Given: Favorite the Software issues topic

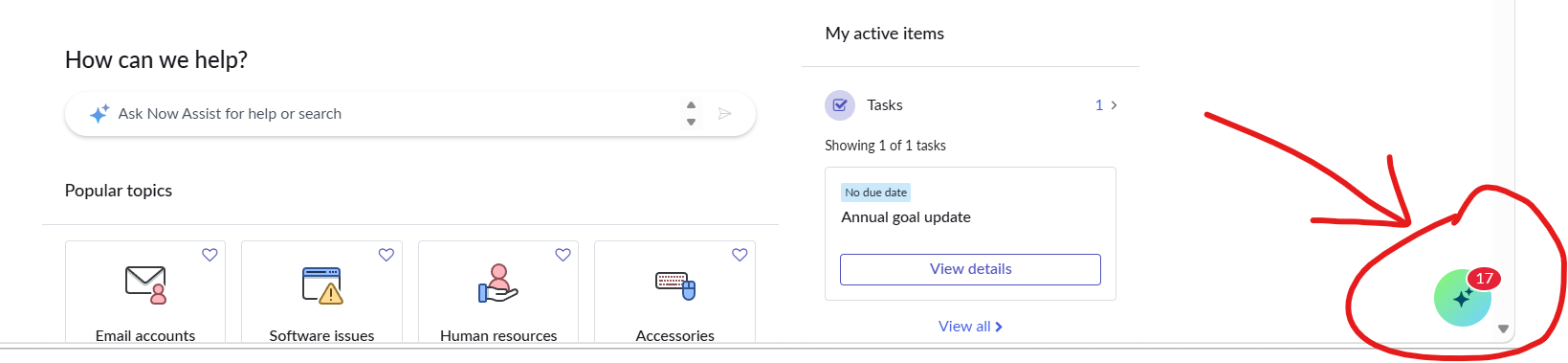Looking at the screenshot, I should point(386,255).
